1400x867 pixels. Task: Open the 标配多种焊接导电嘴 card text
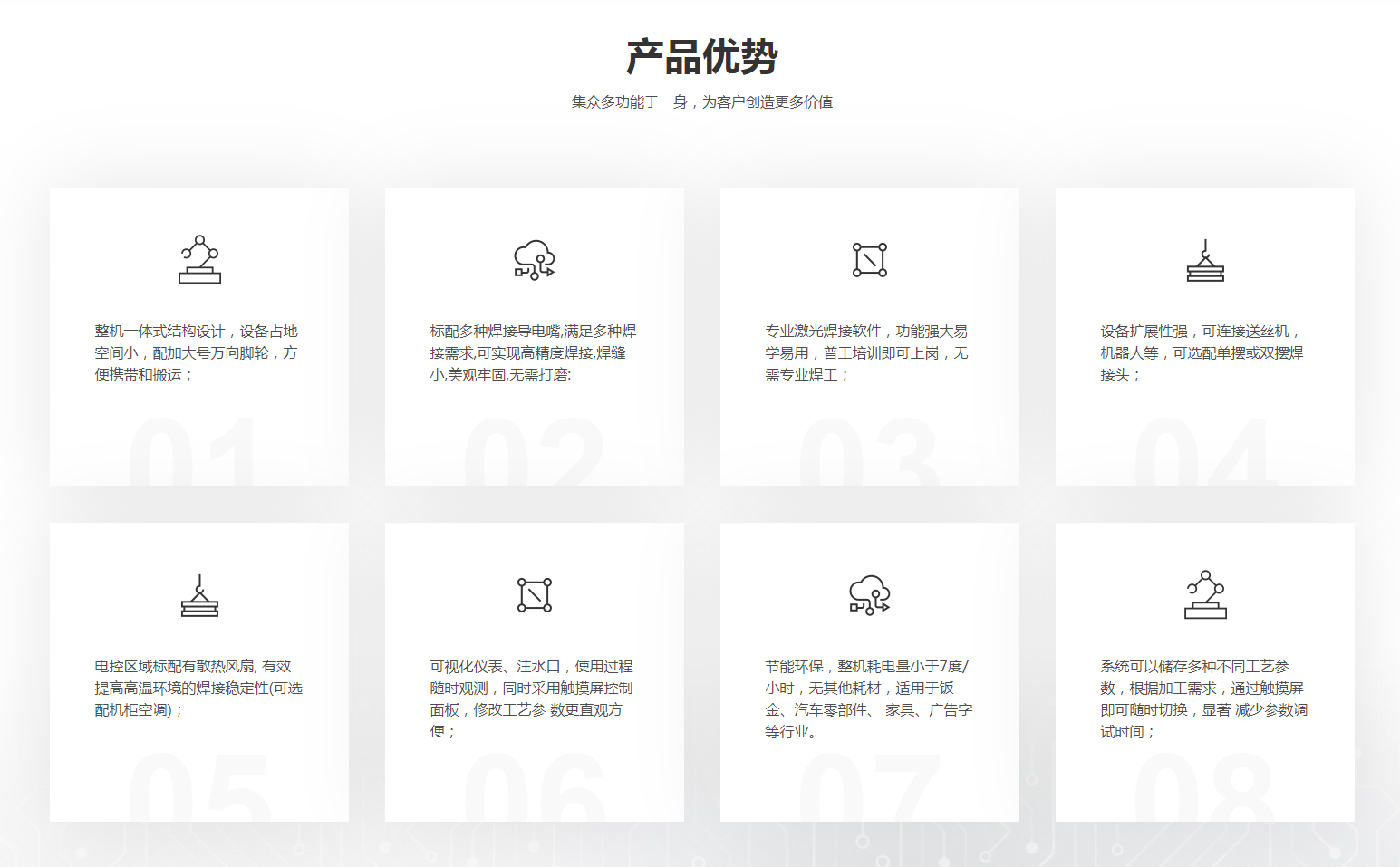[x=533, y=353]
